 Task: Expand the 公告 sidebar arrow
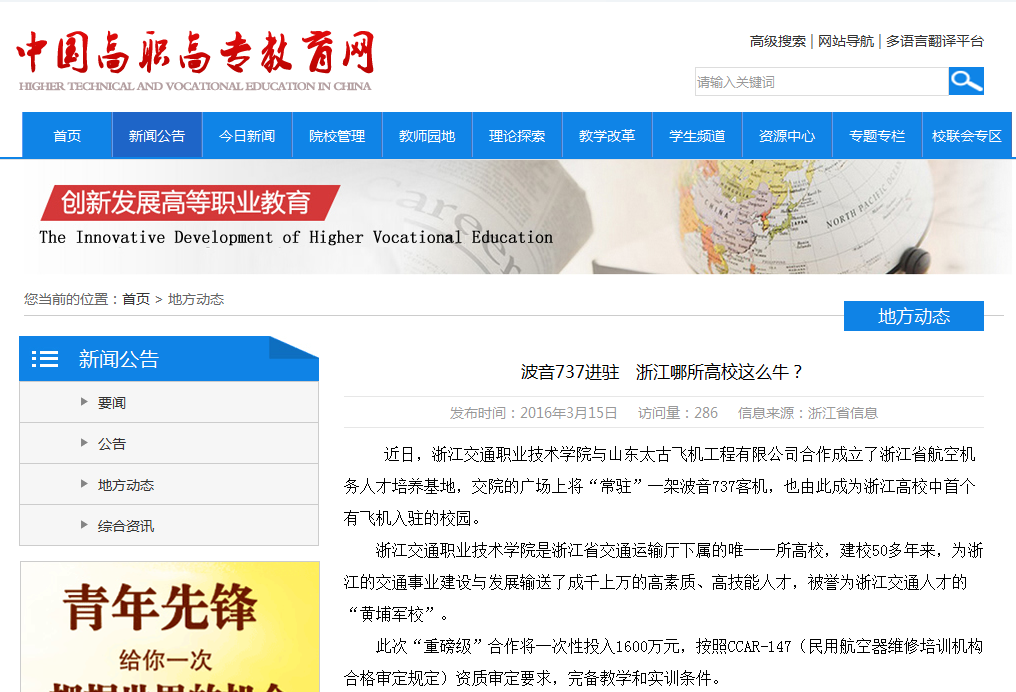coord(84,444)
